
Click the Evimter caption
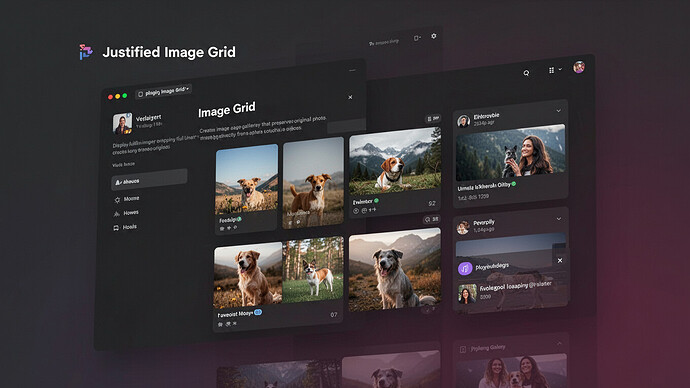pos(363,202)
